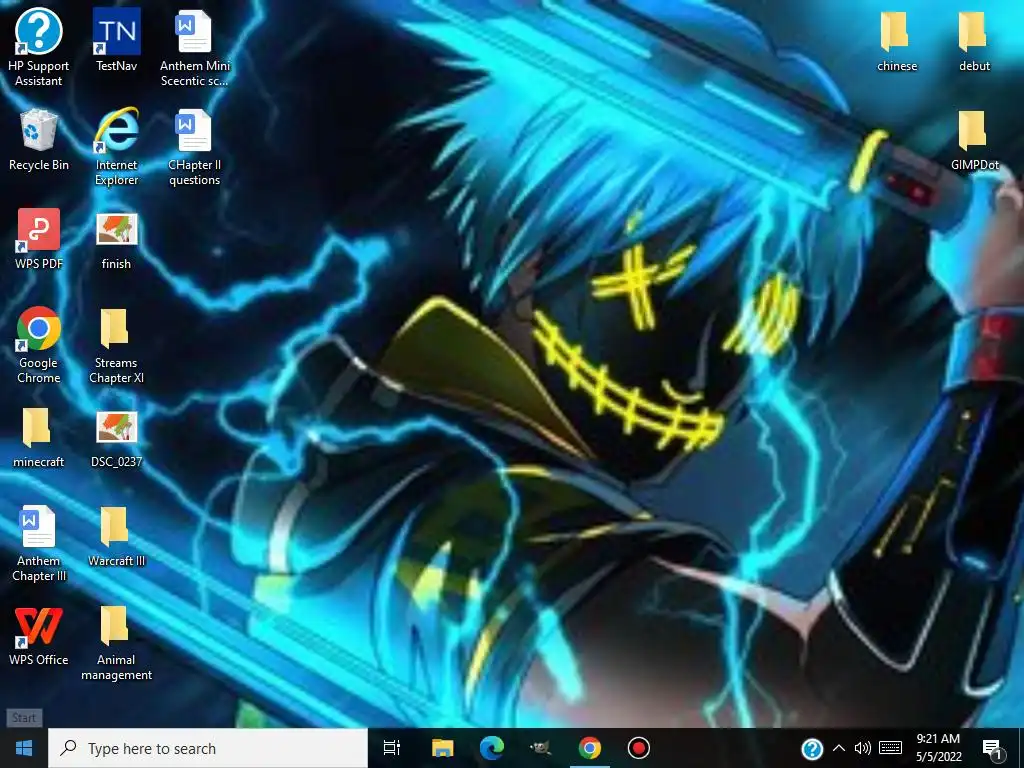Open Task View from the taskbar
This screenshot has height=768, width=1024.
[x=392, y=748]
